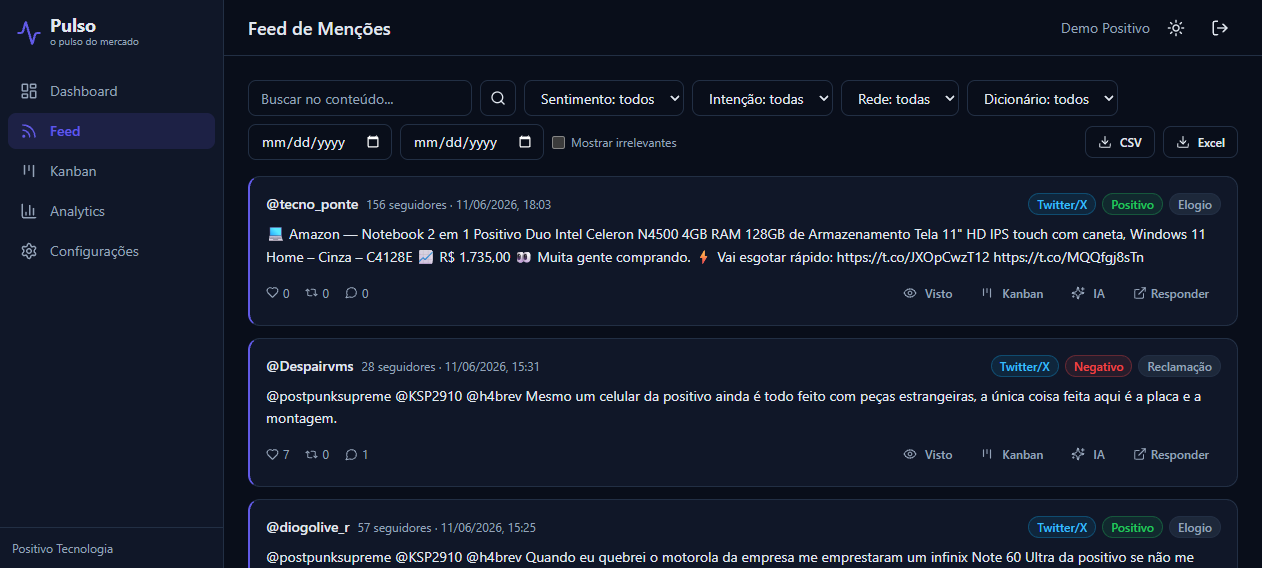Click the like heart on @tecno_ponte post
This screenshot has height=568, width=1262.
click(x=272, y=293)
